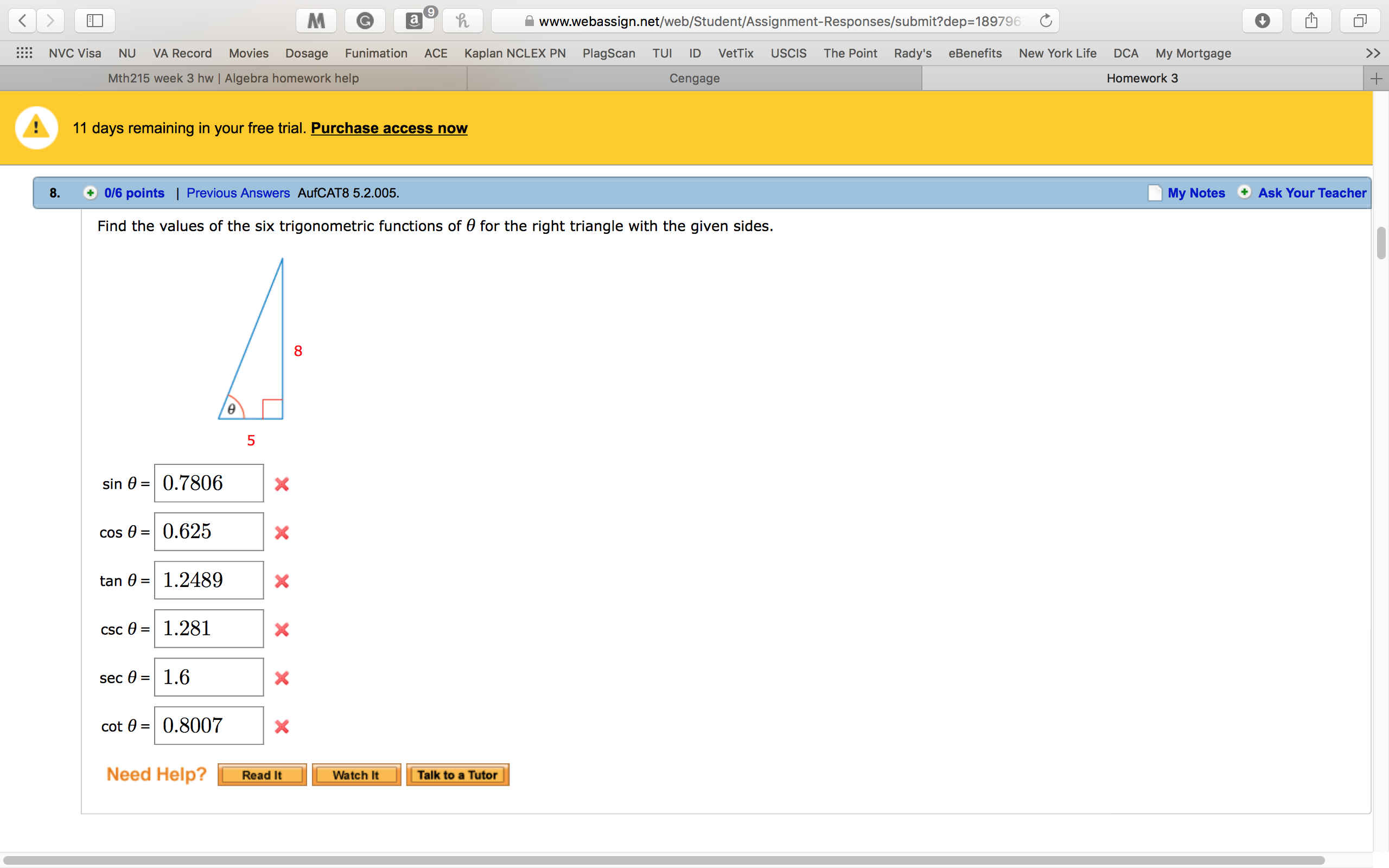Screen dimensions: 1389x868
Task: Show more bookmarks overflow chevrons
Action: 1373,53
